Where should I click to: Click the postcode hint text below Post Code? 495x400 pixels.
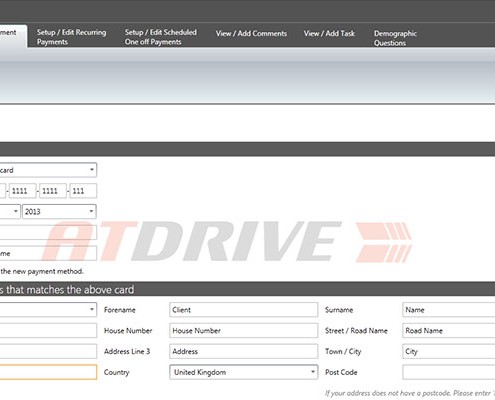point(410,393)
